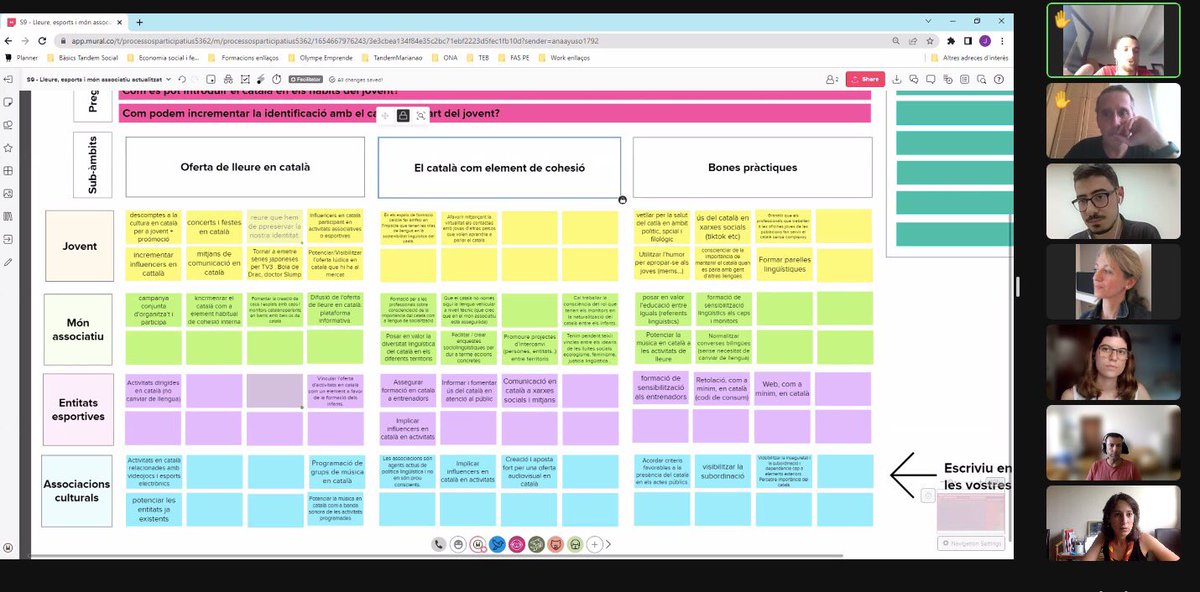The width and height of the screenshot is (1200, 592).
Task: Open the Altres adreces d'interès bookmarks folder
Action: click(968, 58)
